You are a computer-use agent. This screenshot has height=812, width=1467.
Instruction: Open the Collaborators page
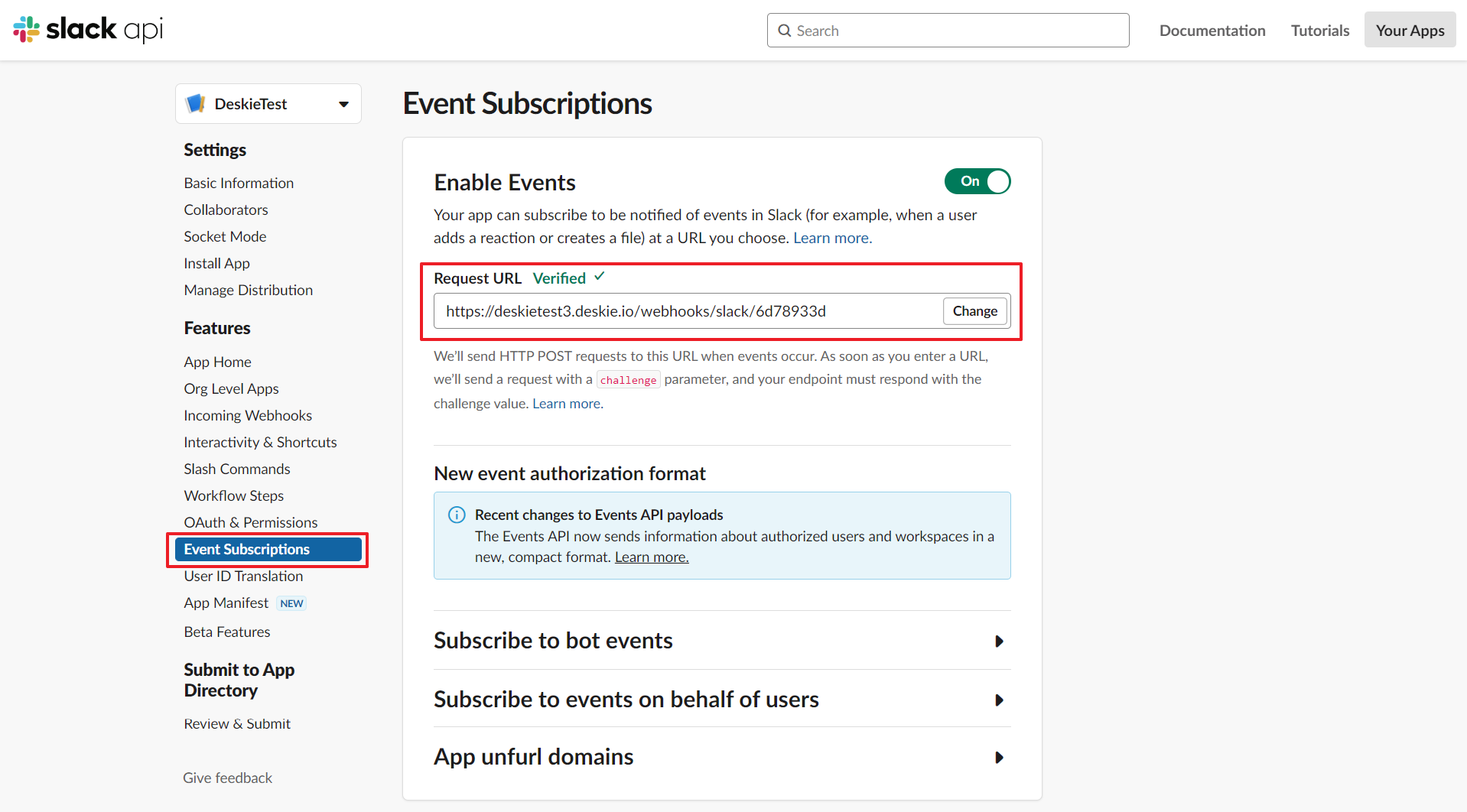(x=226, y=209)
